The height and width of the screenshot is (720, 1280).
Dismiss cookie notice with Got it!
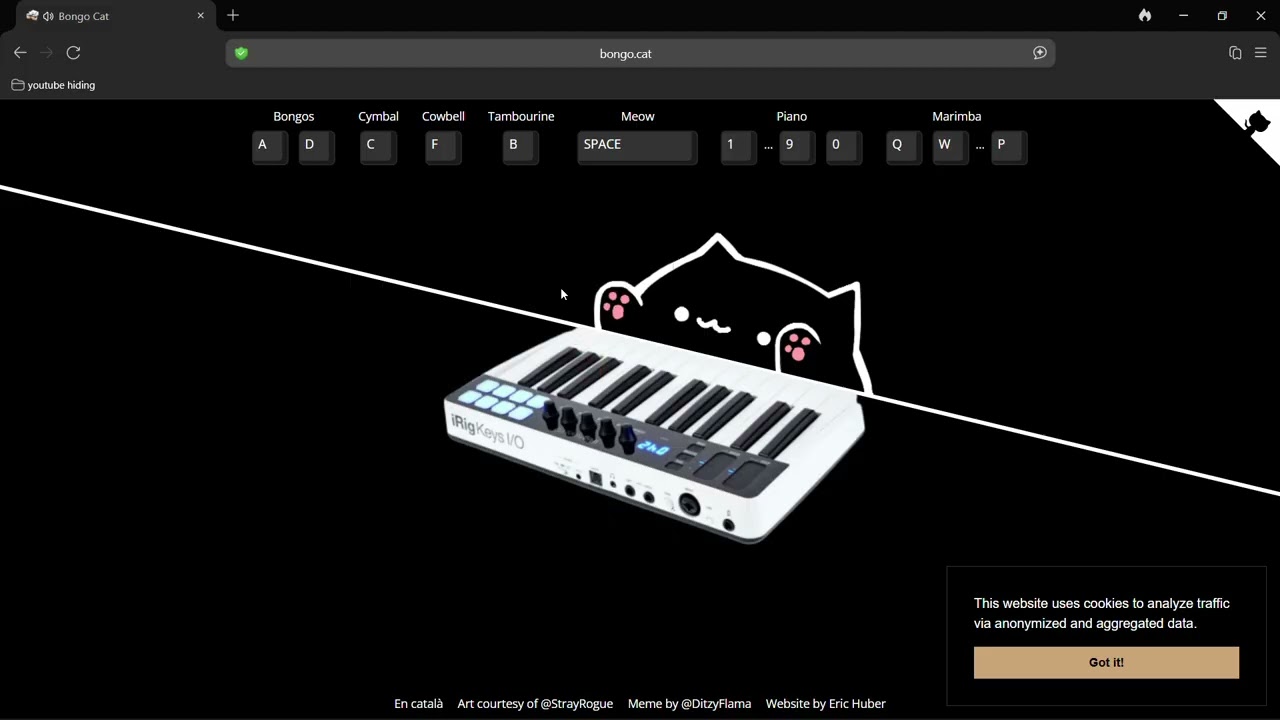pos(1106,662)
